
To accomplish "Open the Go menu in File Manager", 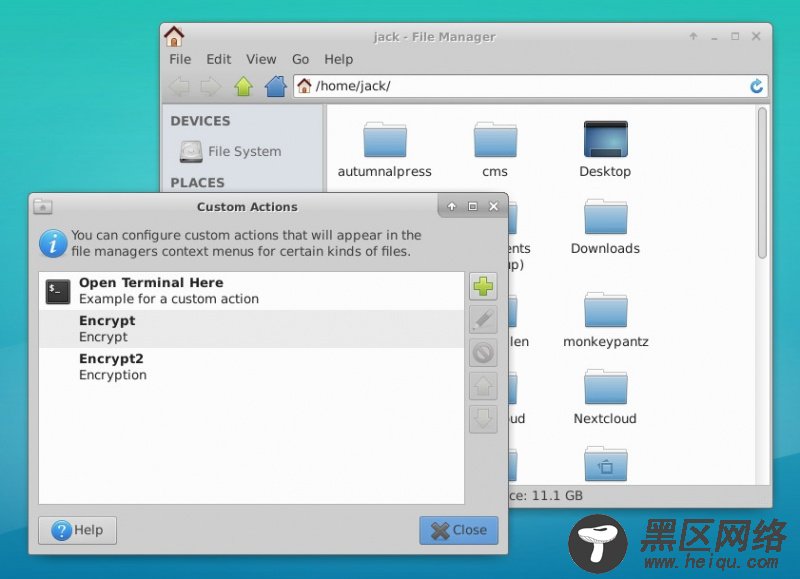I will tap(301, 59).
